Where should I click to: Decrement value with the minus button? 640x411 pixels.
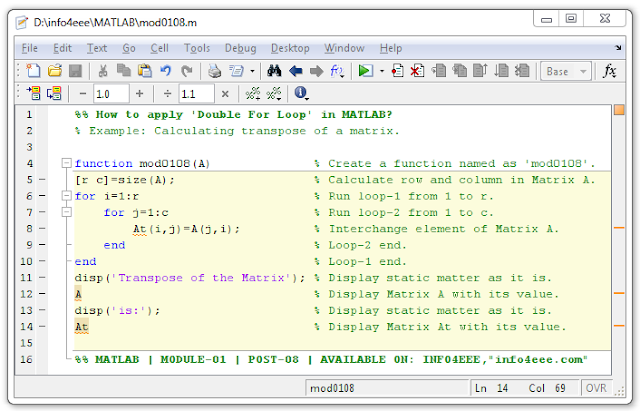click(83, 93)
